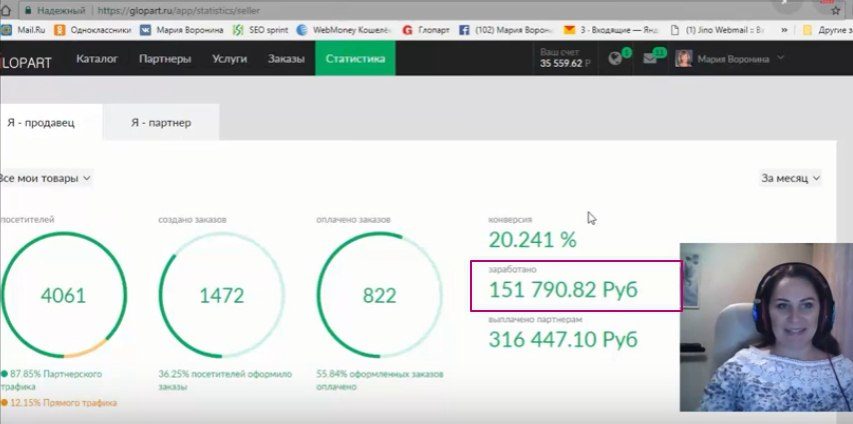
Task: Go to the Партнеры menu item
Action: tap(165, 59)
